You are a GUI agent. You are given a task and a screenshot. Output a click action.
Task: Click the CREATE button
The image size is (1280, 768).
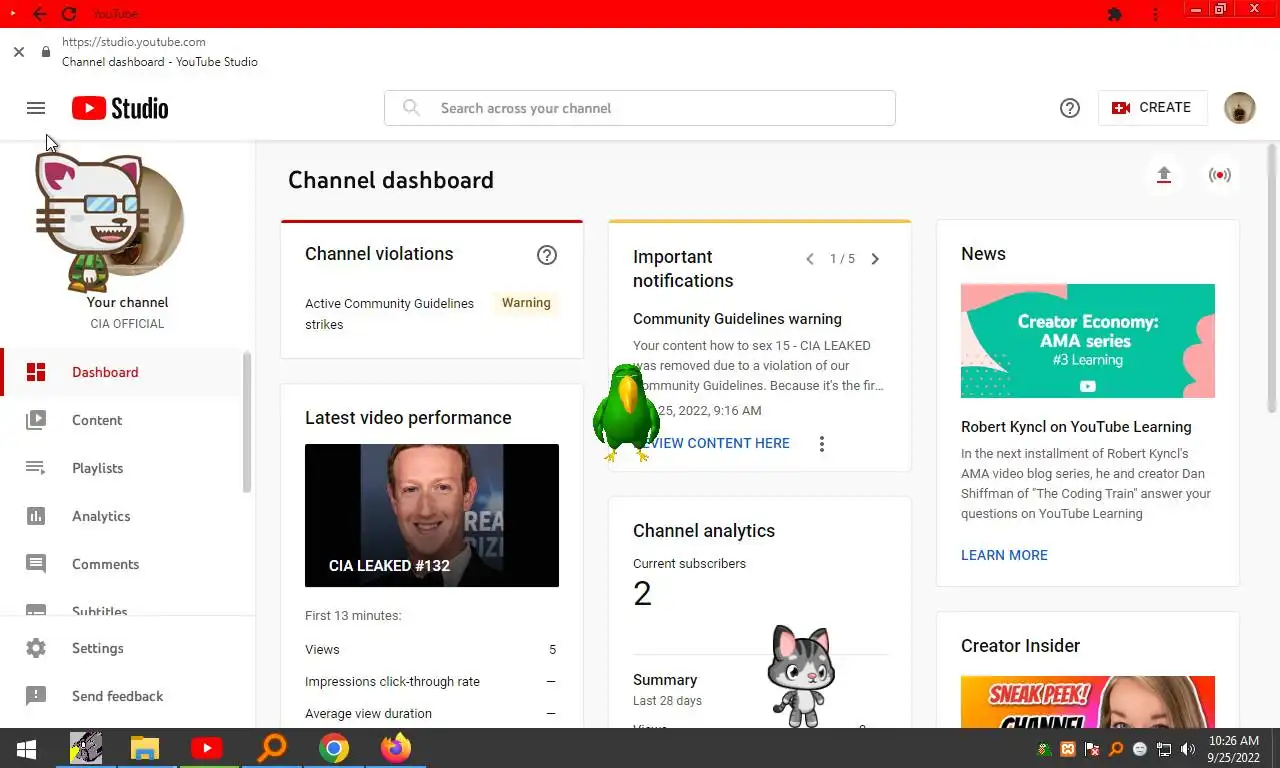(1152, 108)
